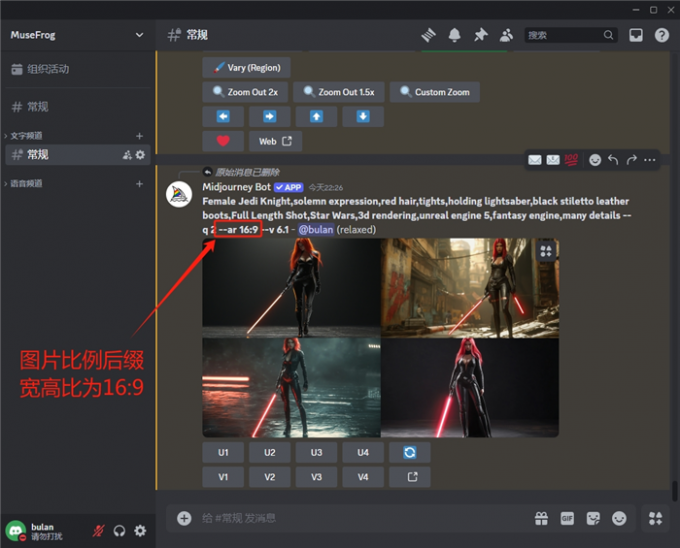
Task: Open apps icon overlay on image grid
Action: [x=546, y=251]
